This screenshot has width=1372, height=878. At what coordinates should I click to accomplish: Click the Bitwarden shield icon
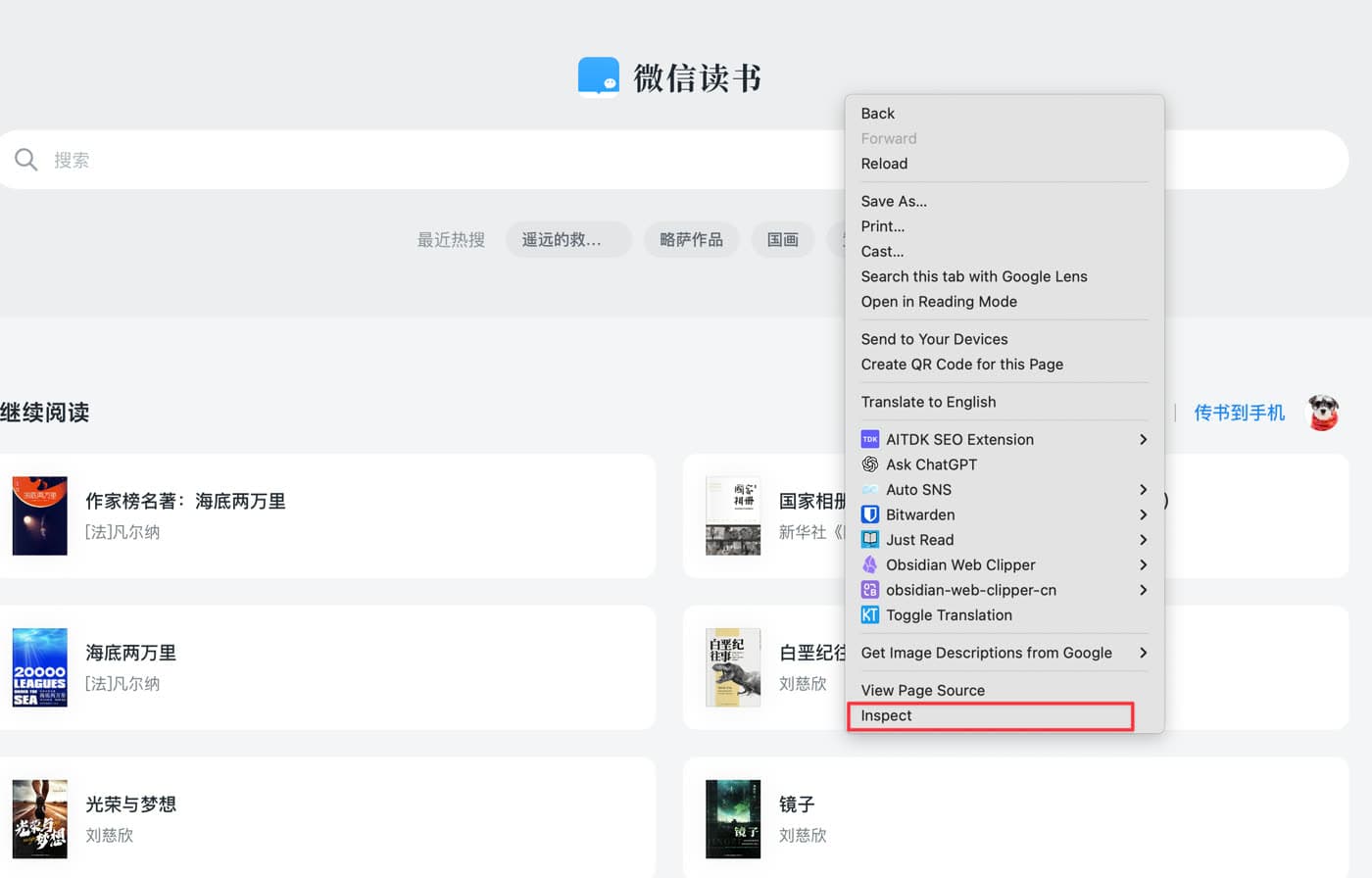point(869,514)
